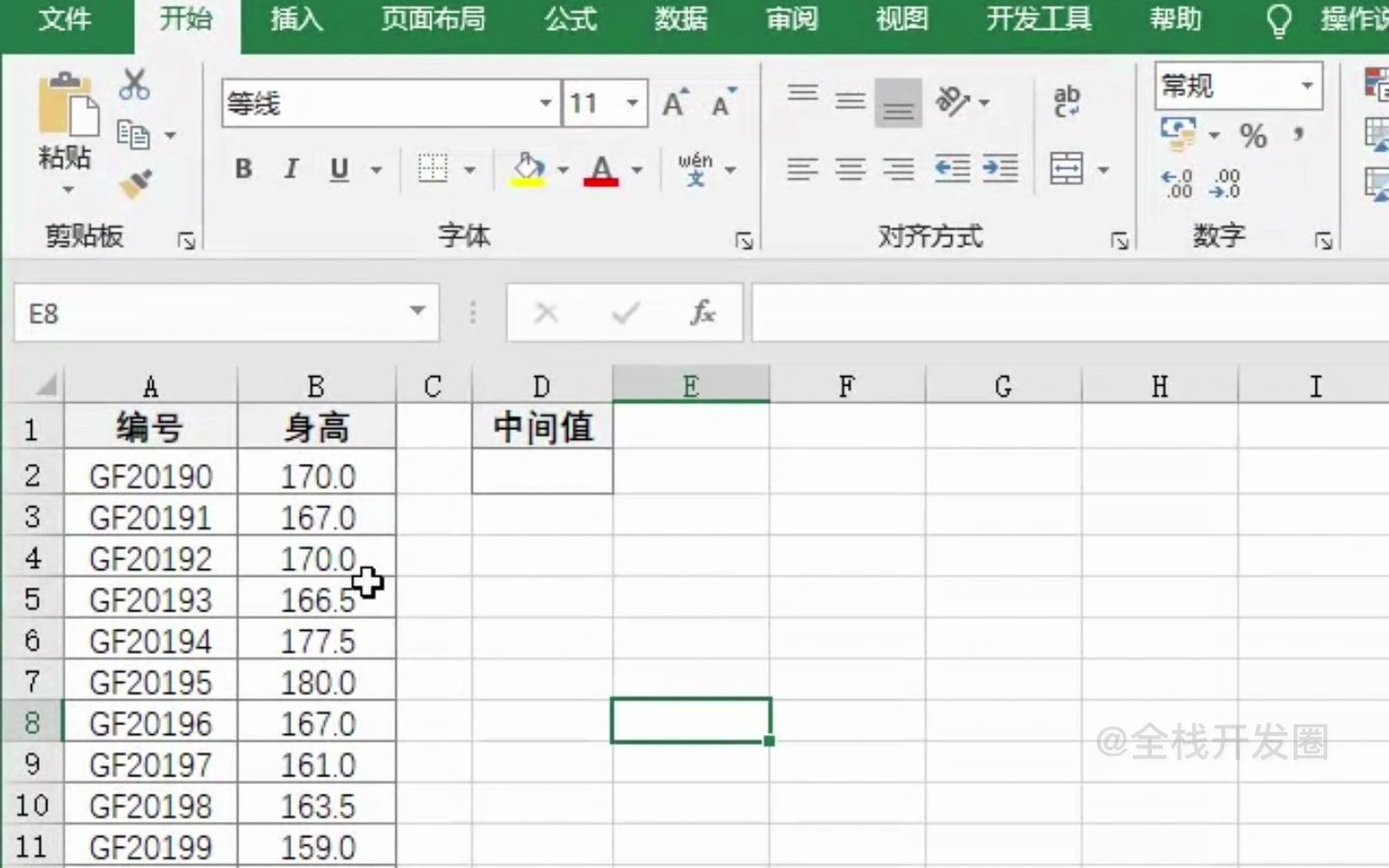1389x868 pixels.
Task: Select the Format Painter brush
Action: [x=135, y=183]
